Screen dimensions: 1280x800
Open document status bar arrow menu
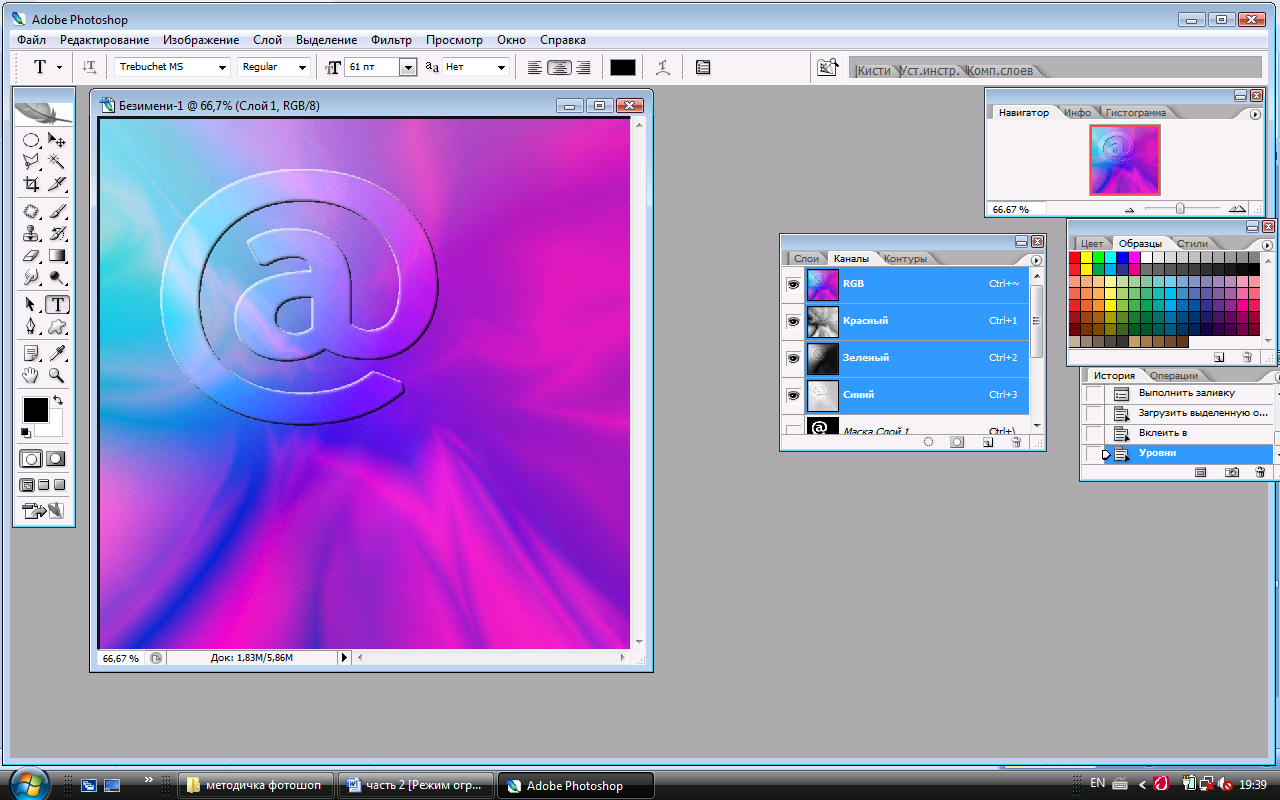click(345, 658)
